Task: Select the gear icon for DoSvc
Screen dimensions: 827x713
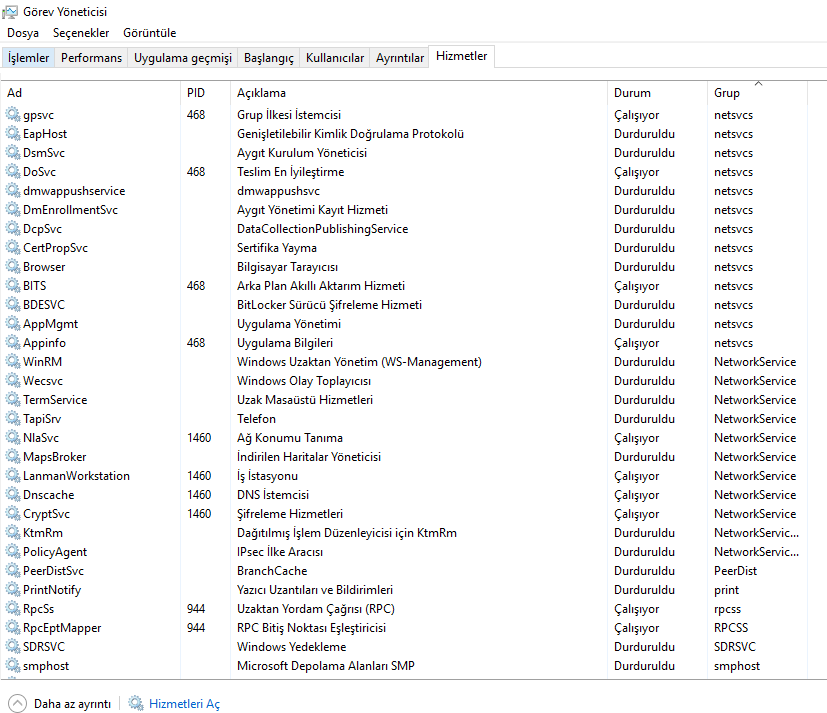Action: (x=13, y=171)
